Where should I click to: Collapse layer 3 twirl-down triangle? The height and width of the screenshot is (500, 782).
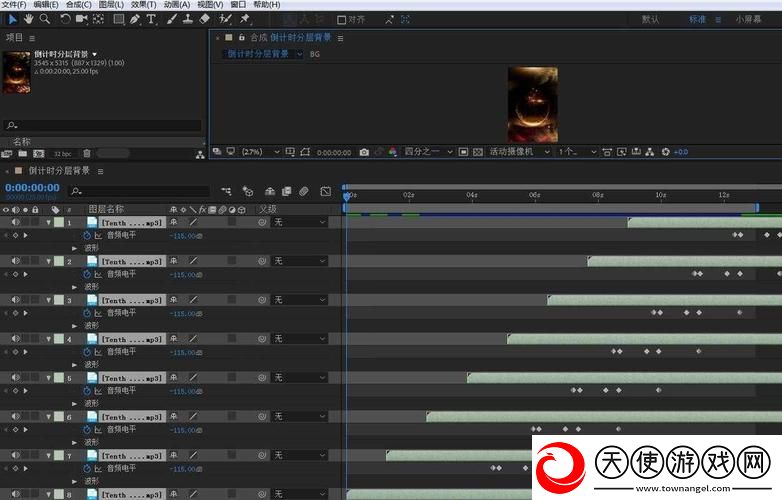(48, 300)
